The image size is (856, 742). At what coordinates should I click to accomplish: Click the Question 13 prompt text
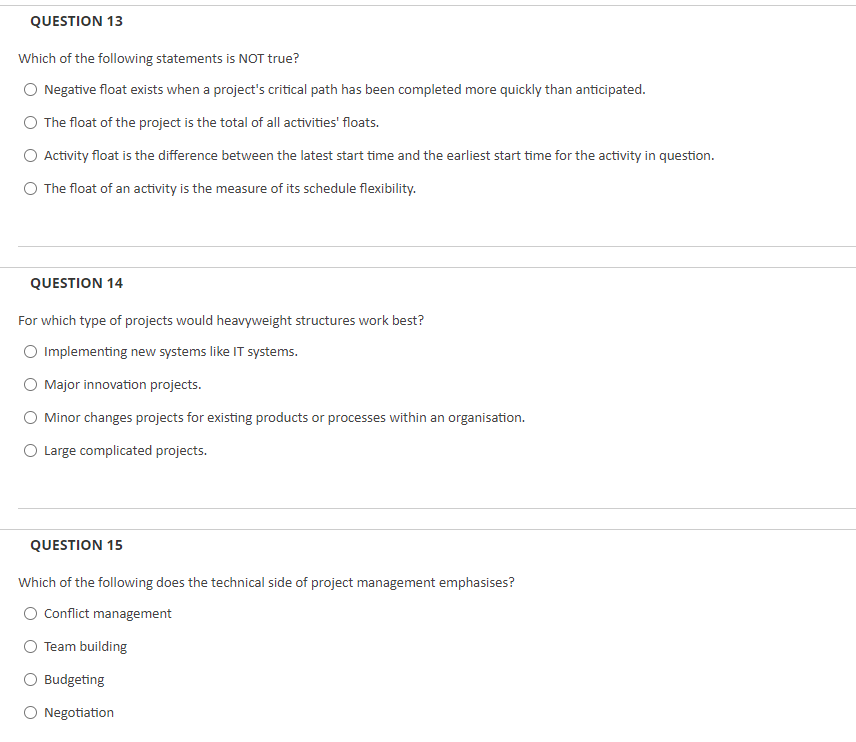coord(158,58)
